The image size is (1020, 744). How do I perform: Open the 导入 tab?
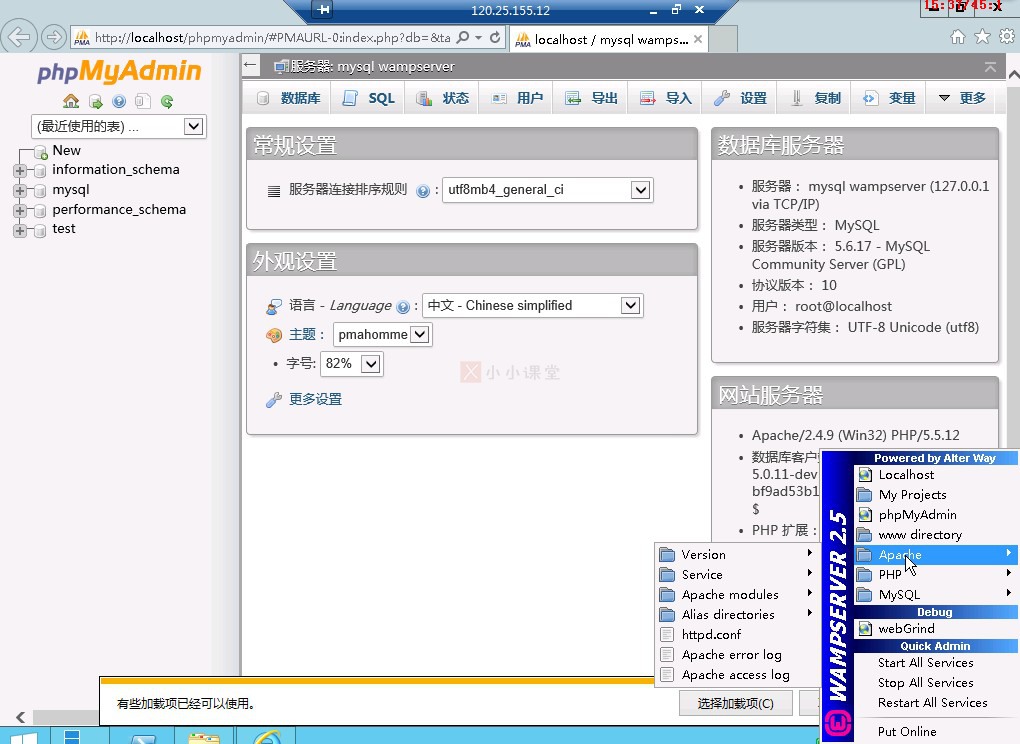665,98
